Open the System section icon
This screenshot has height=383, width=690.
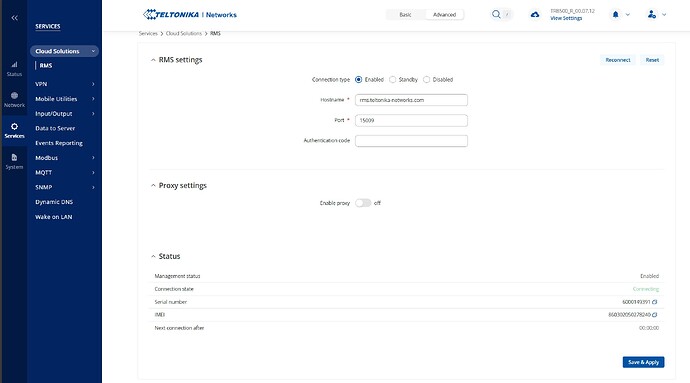pyautogui.click(x=15, y=157)
